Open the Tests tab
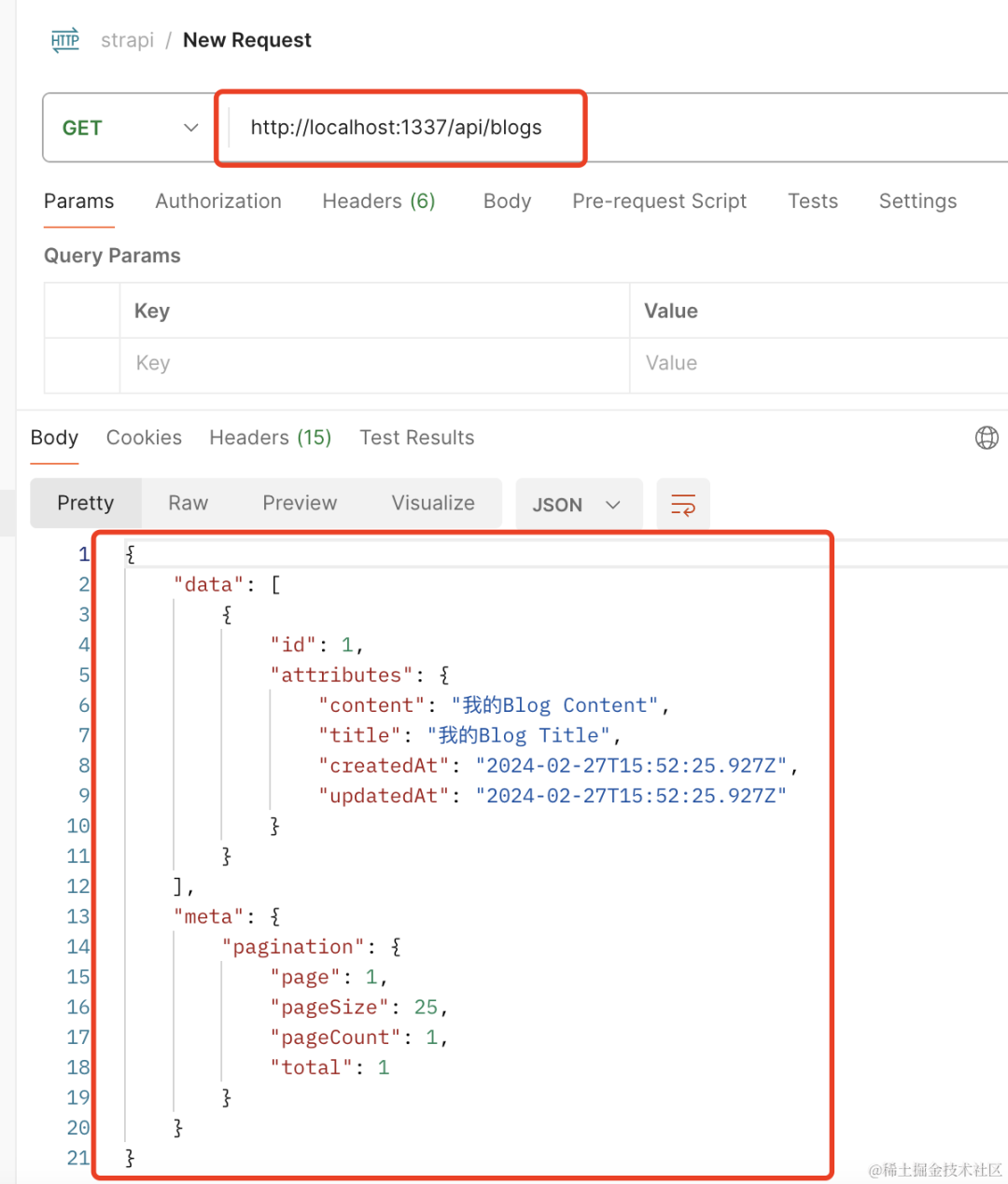The image size is (1008, 1184). (813, 202)
